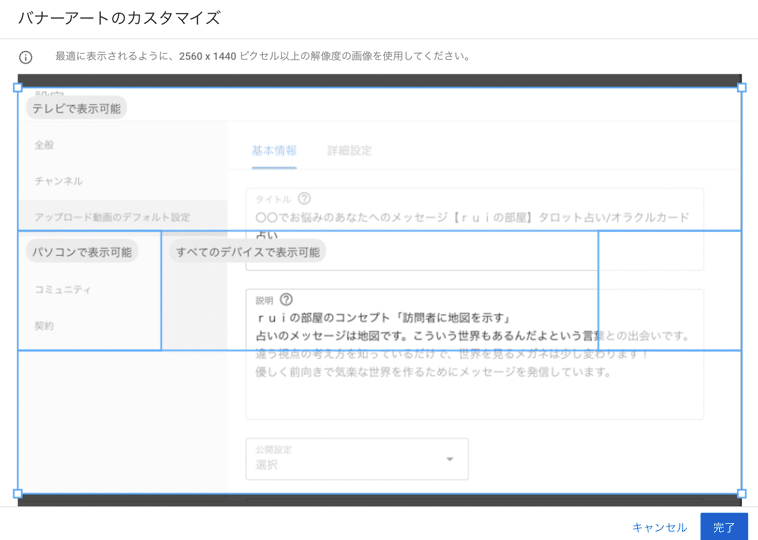Image resolution: width=758 pixels, height=540 pixels.
Task: Click the 説明 text area in banner
Action: click(474, 354)
